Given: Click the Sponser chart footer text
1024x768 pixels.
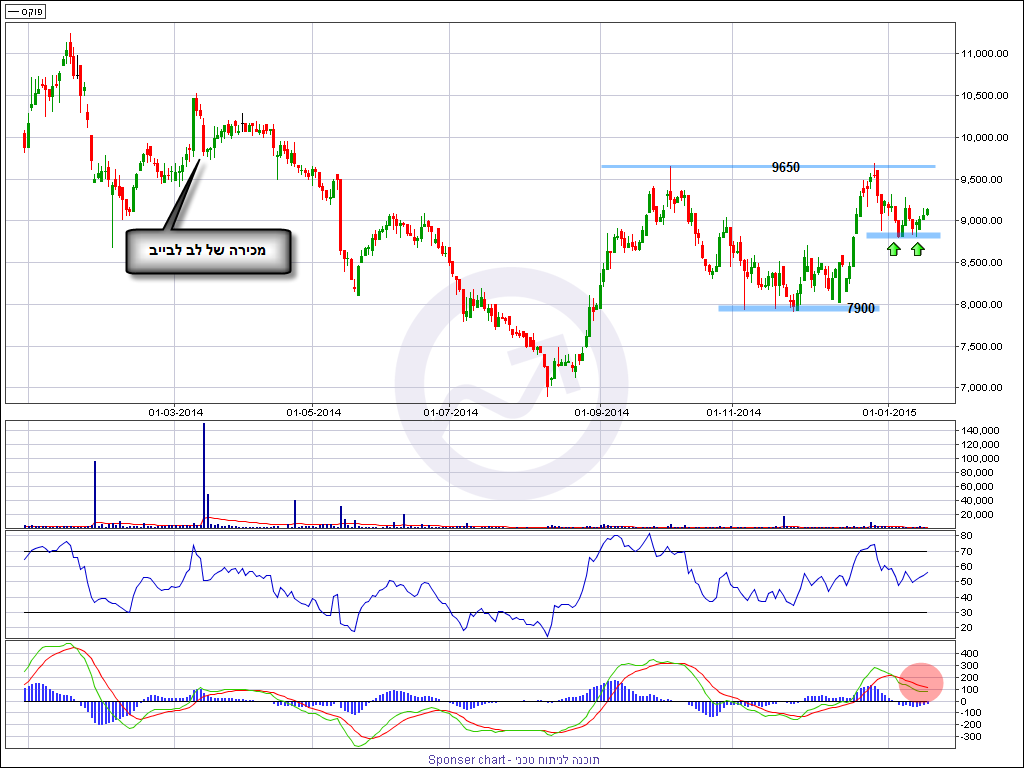Looking at the screenshot, I should [x=513, y=760].
